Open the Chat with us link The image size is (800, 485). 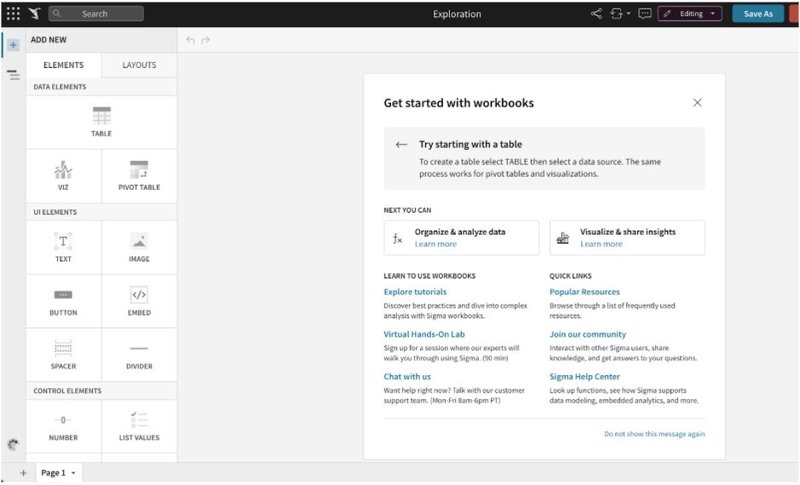[407, 376]
